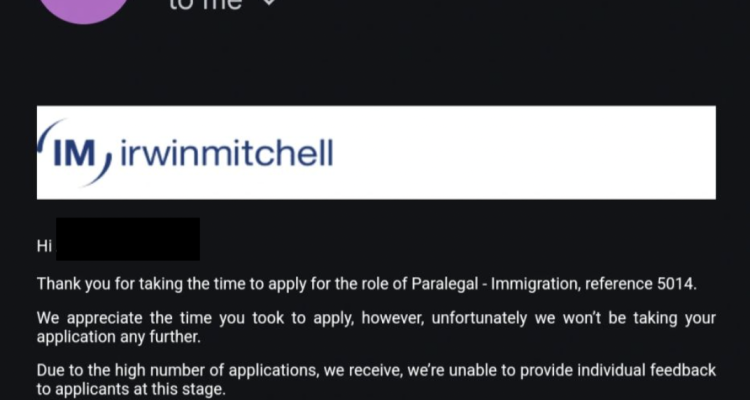Click the "Hi" greeting word
The height and width of the screenshot is (400, 750).
tap(44, 246)
